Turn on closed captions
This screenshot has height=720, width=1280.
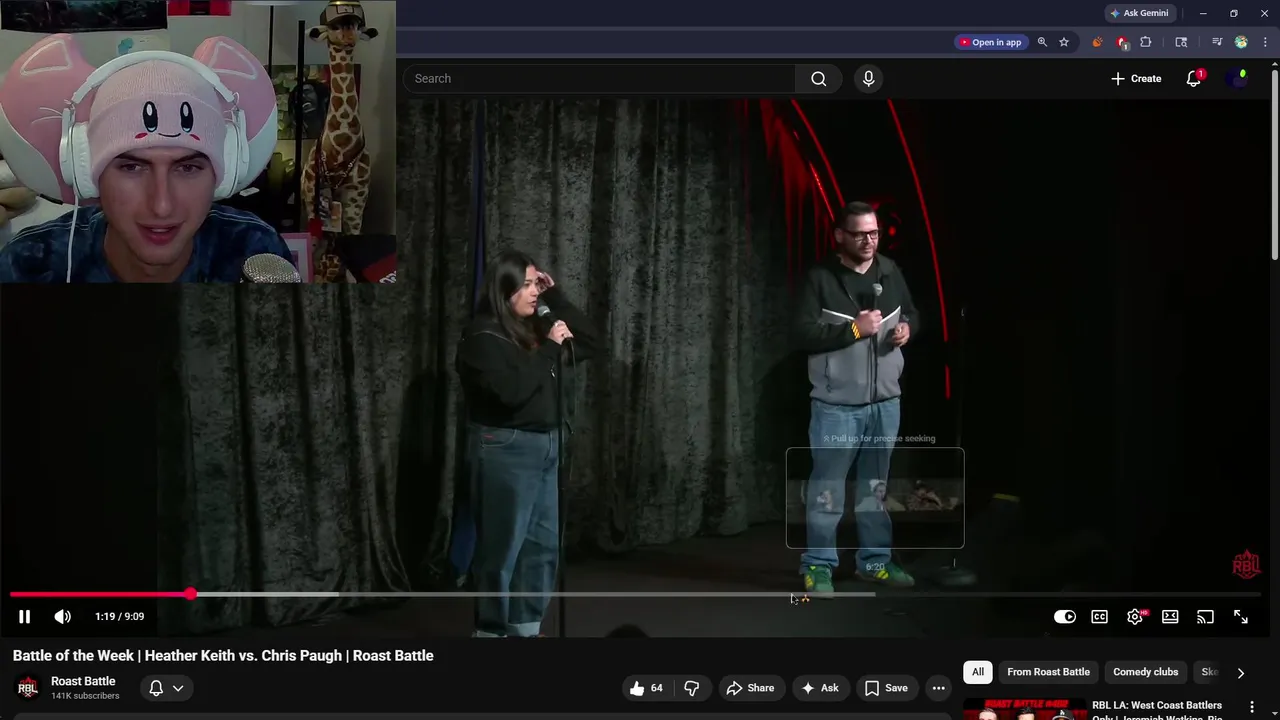(1099, 617)
